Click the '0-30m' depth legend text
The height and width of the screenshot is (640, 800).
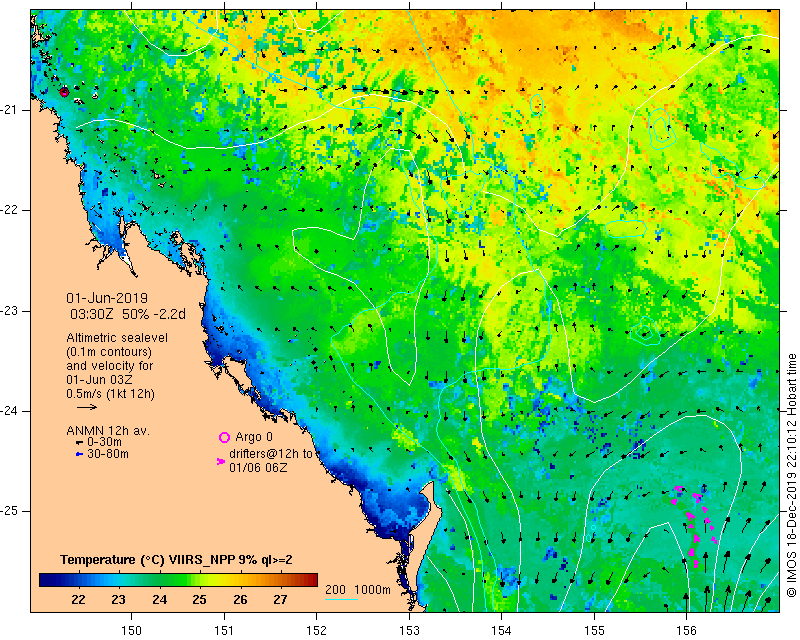pyautogui.click(x=105, y=442)
